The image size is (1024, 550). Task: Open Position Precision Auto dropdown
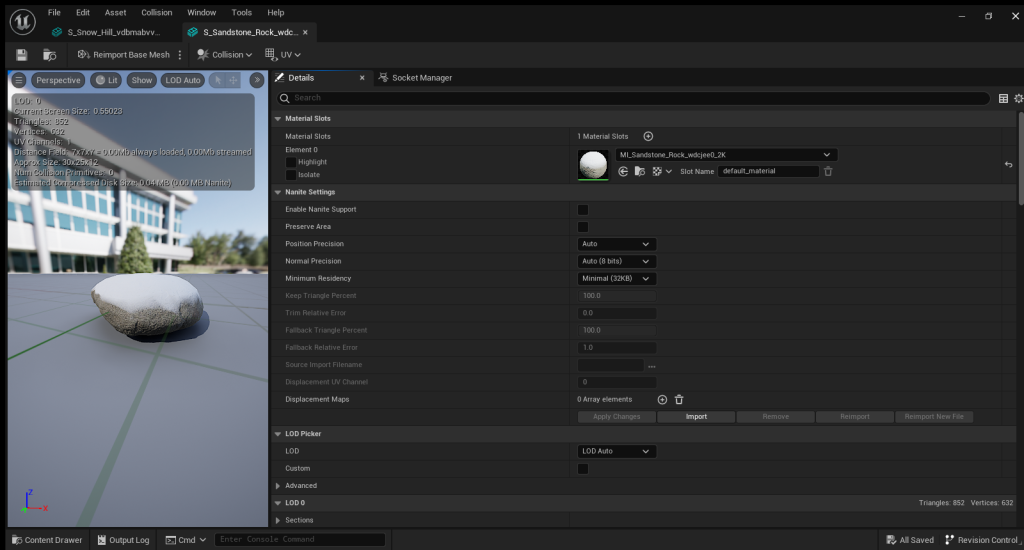click(x=616, y=244)
